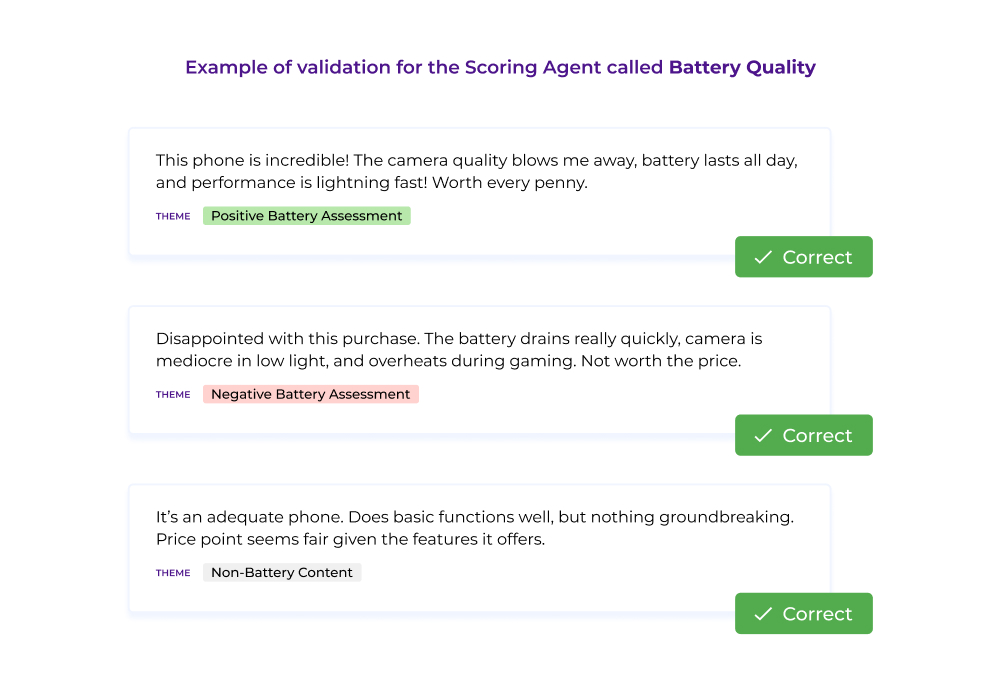1000x695 pixels.
Task: Expand the third review card about the adequate phone
Action: 479,548
